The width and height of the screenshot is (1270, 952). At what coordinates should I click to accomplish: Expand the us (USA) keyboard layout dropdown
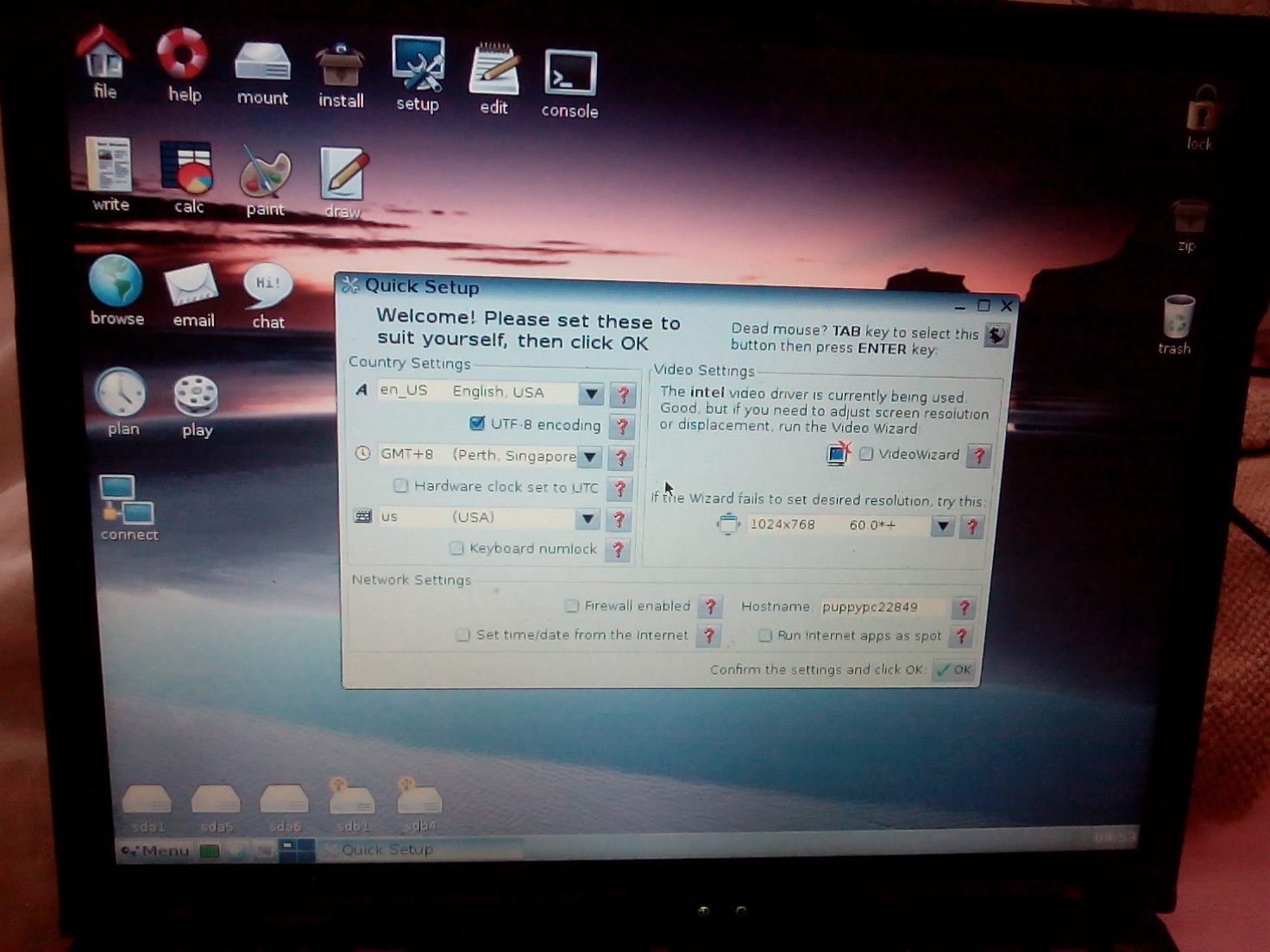[588, 518]
